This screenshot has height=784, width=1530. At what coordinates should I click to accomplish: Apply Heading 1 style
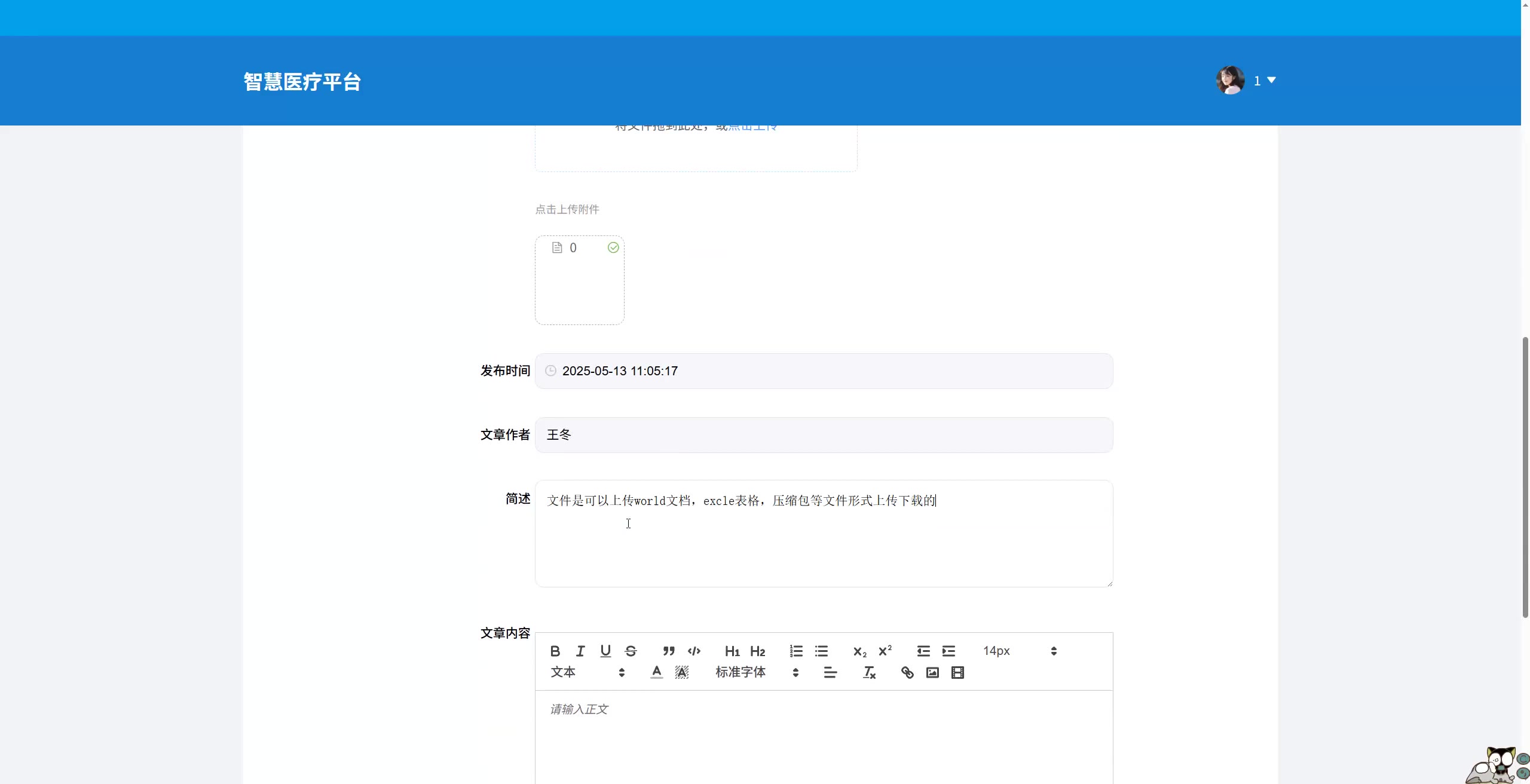(732, 651)
